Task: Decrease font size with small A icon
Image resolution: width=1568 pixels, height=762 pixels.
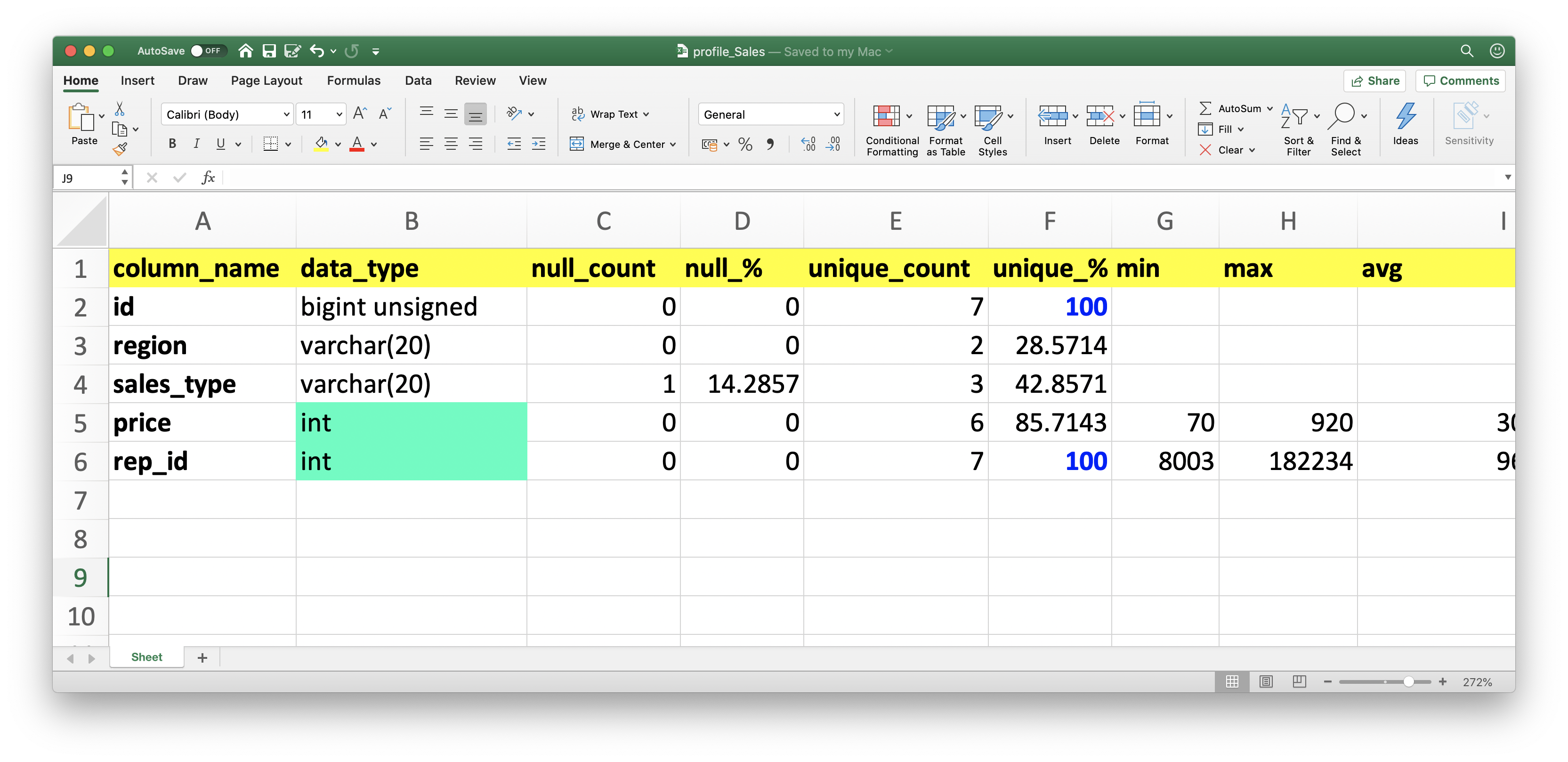Action: coord(385,114)
